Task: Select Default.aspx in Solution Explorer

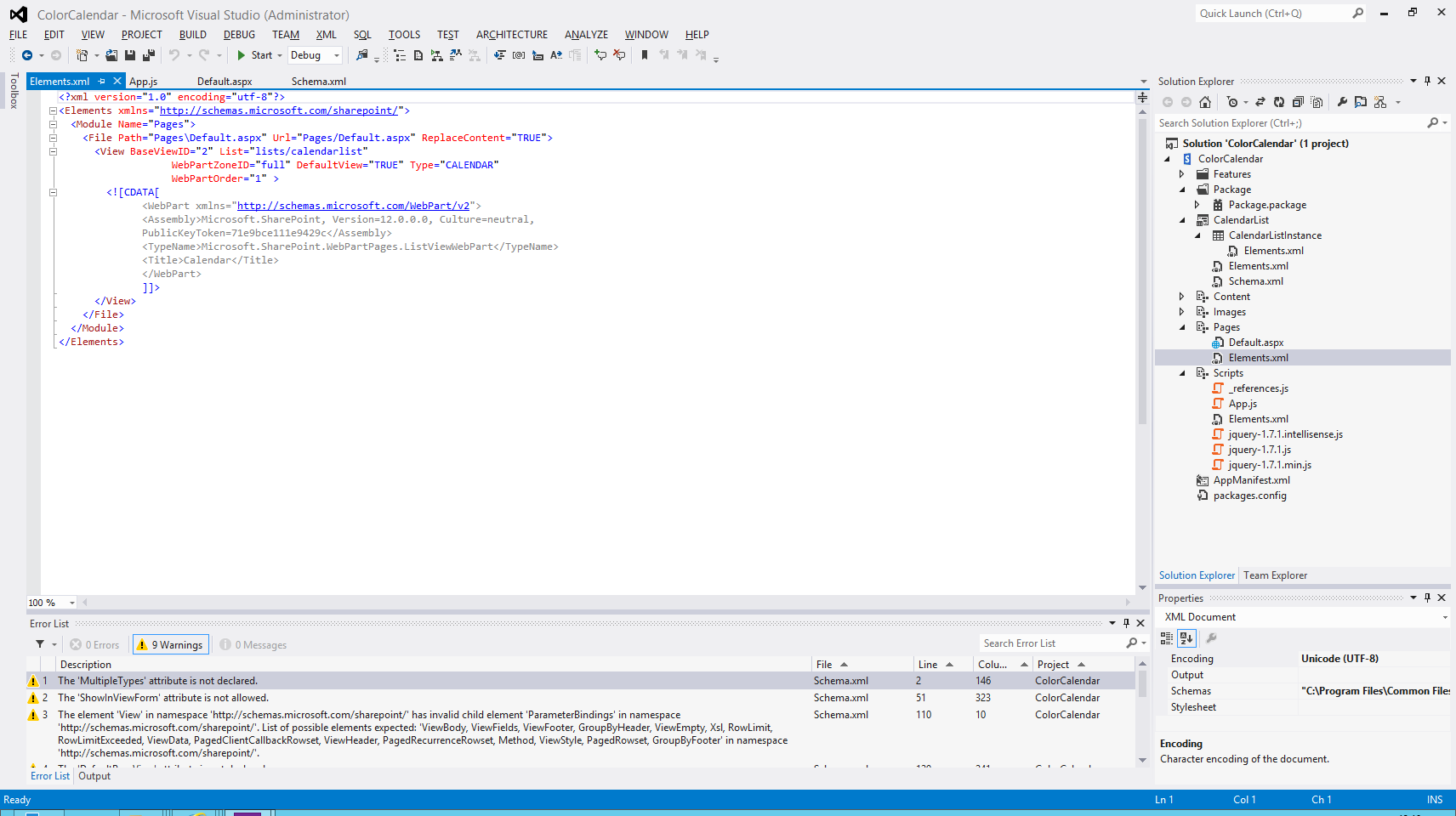Action: click(1255, 343)
